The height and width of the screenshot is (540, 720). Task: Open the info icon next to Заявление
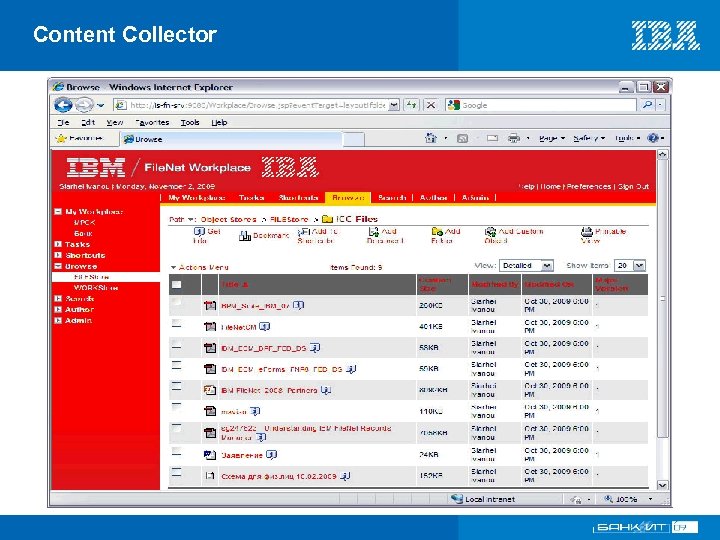(271, 455)
